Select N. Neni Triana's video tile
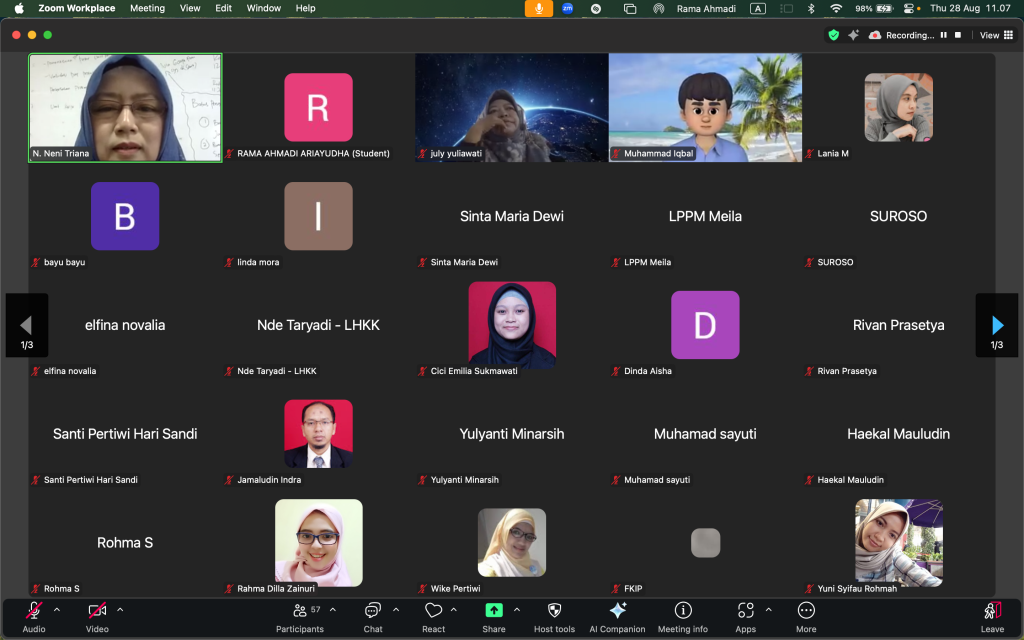Screen dimensions: 1024x640 [x=125, y=107]
